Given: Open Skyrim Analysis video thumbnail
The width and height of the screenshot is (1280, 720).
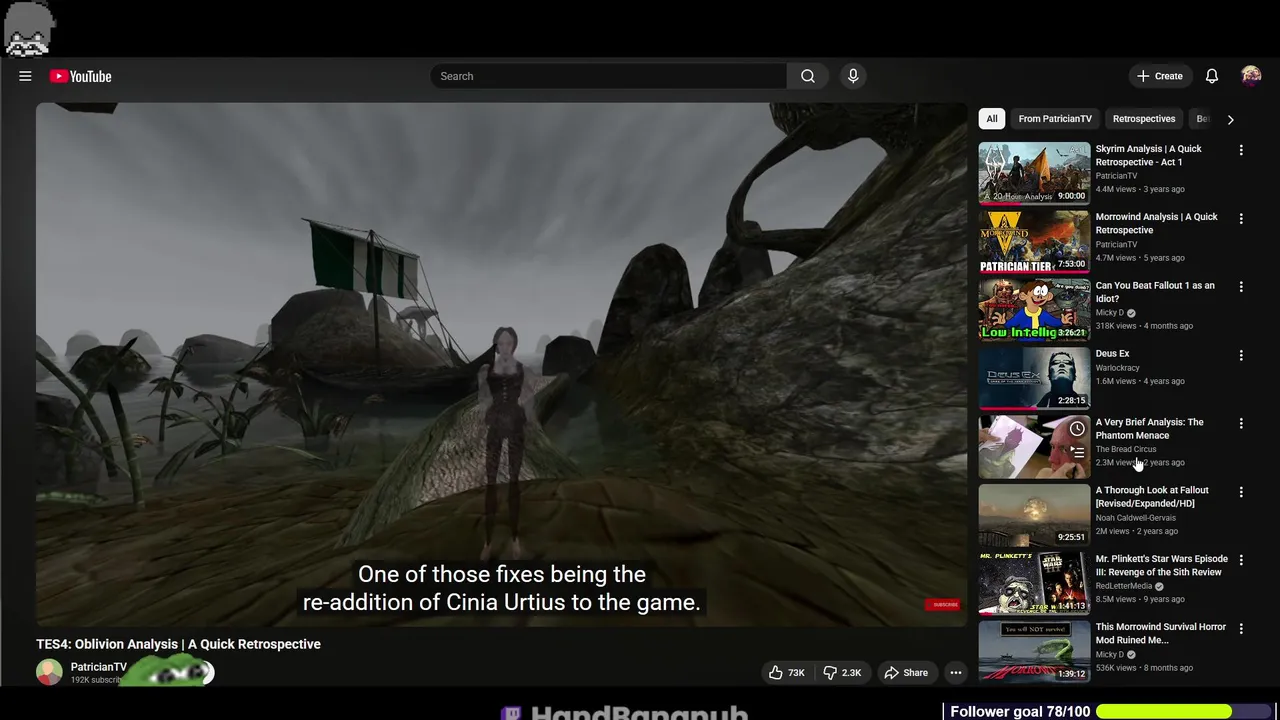Looking at the screenshot, I should click(x=1034, y=173).
